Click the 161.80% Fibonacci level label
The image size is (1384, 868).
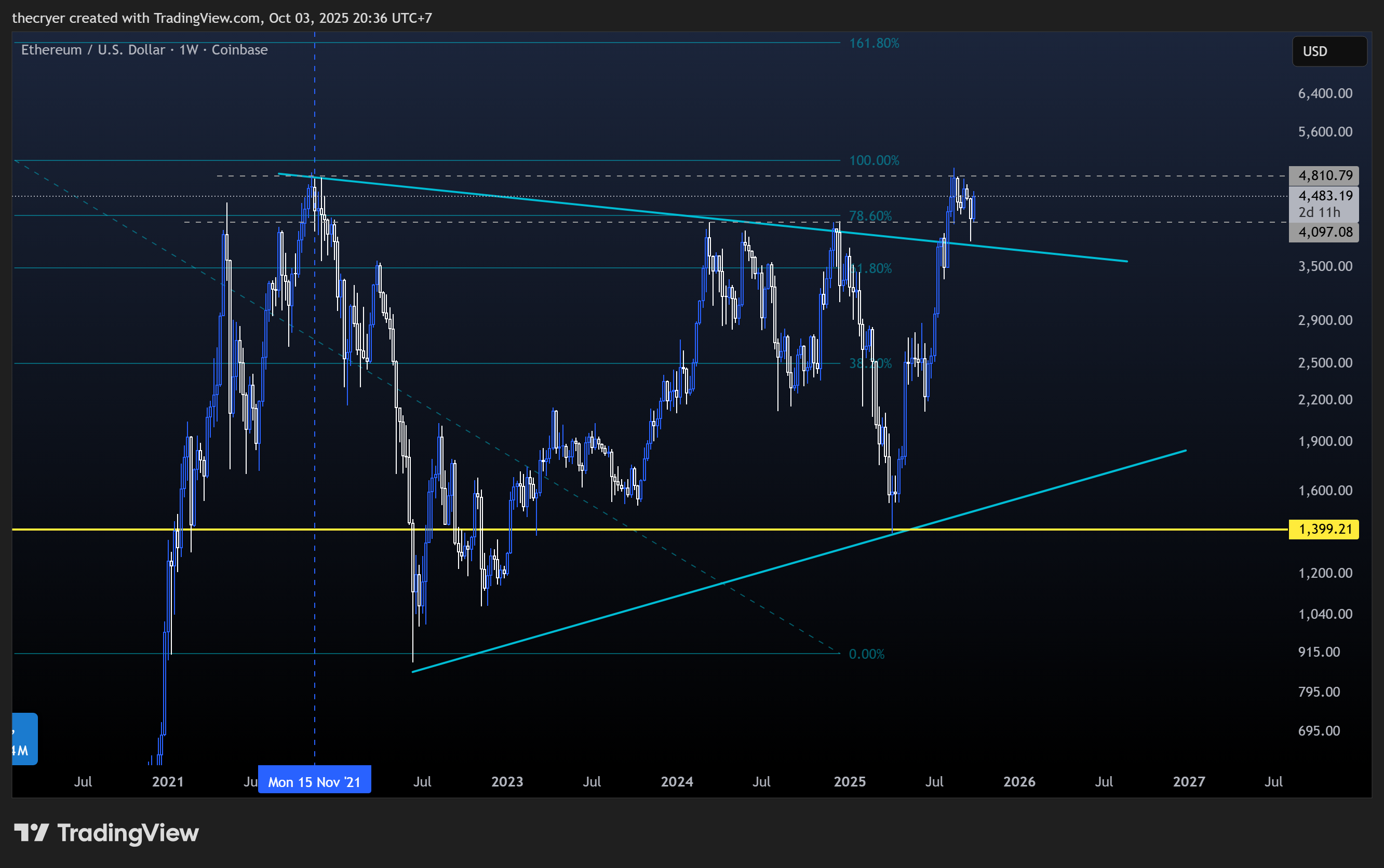point(874,43)
